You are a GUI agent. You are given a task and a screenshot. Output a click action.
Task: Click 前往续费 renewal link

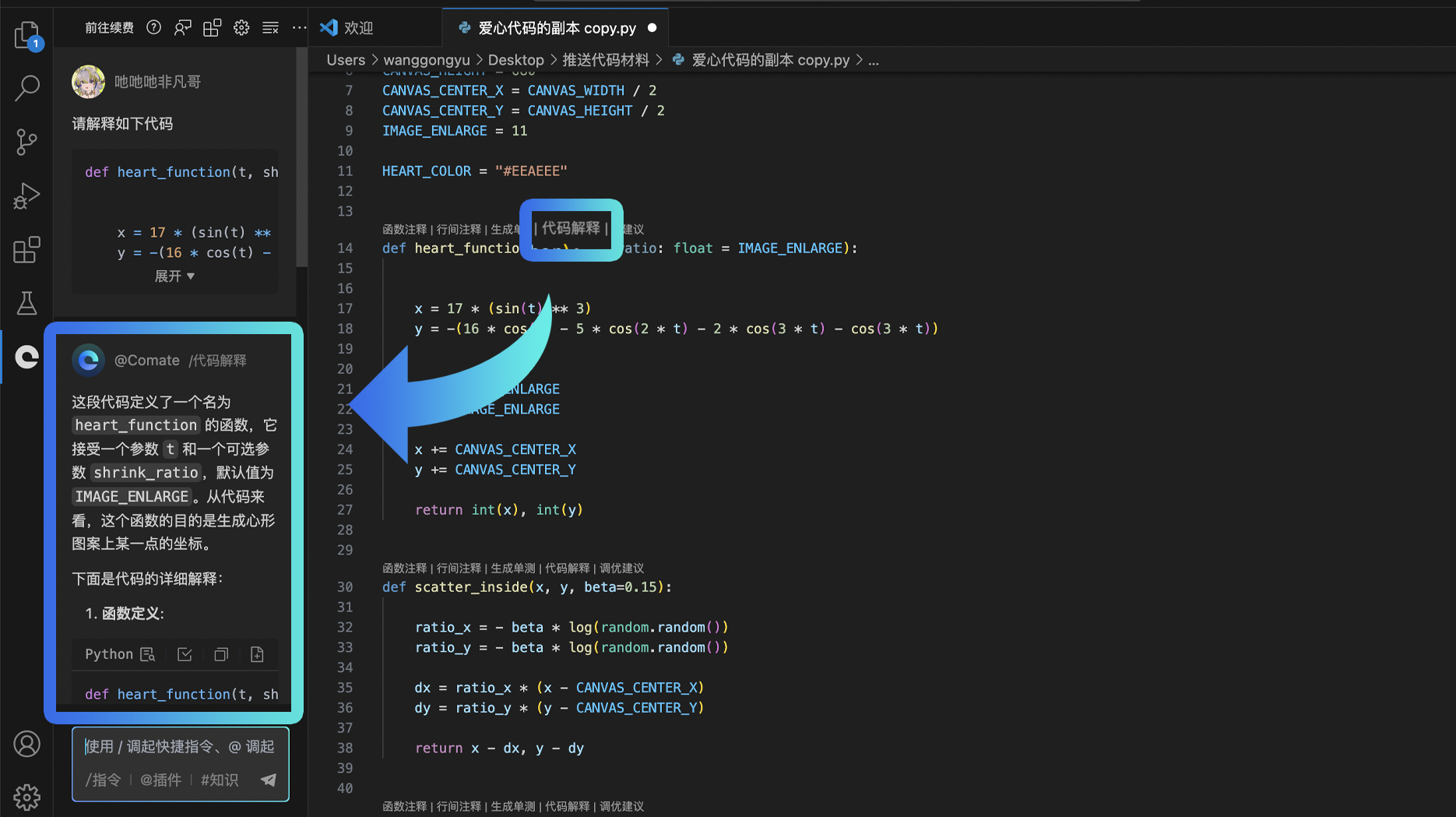click(x=109, y=28)
